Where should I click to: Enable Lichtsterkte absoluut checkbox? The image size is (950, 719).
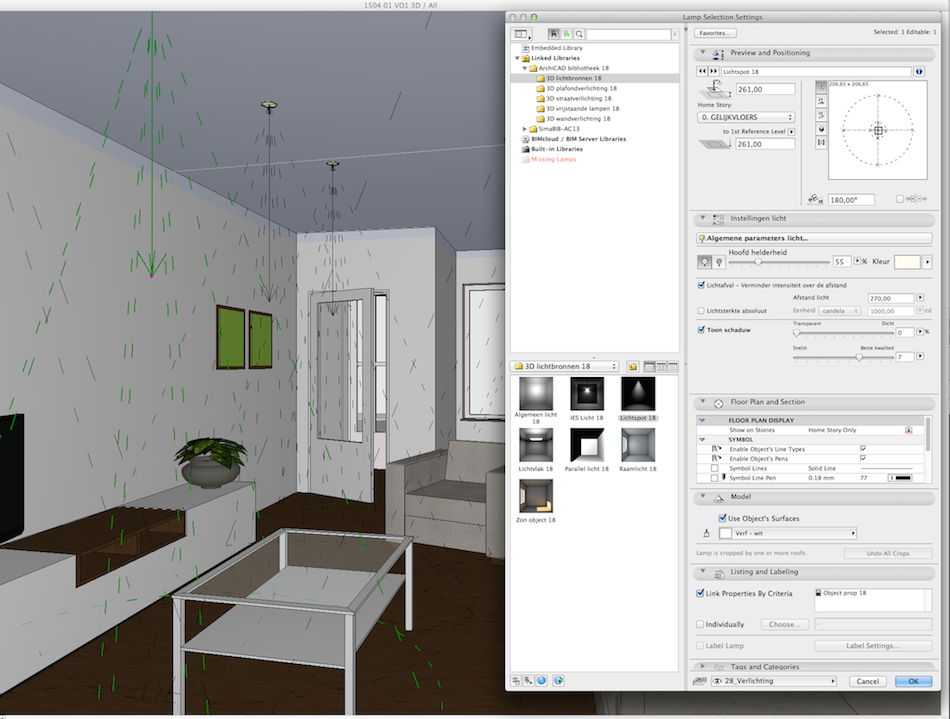click(702, 311)
